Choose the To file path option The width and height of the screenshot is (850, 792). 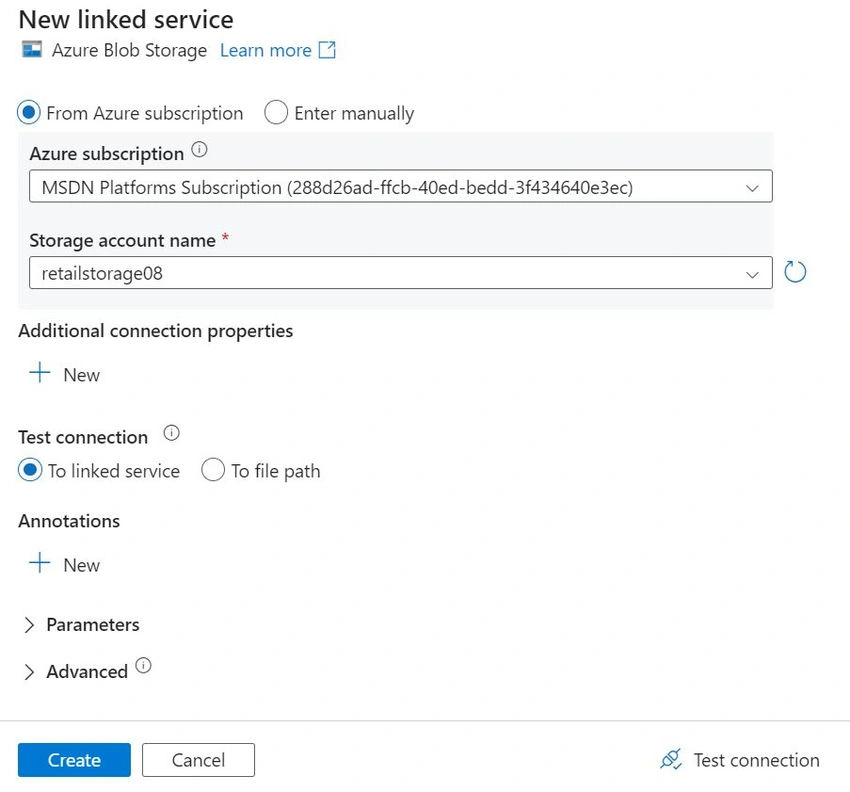coord(212,470)
